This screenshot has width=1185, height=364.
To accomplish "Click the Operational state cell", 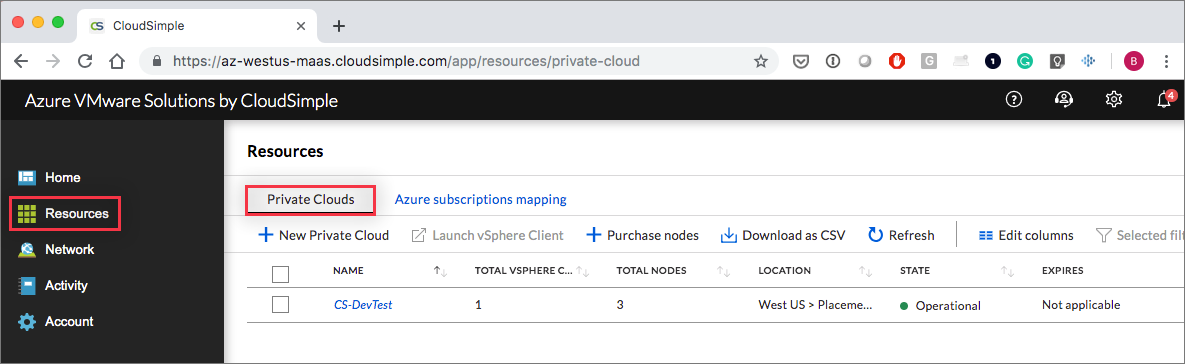I will click(x=940, y=306).
